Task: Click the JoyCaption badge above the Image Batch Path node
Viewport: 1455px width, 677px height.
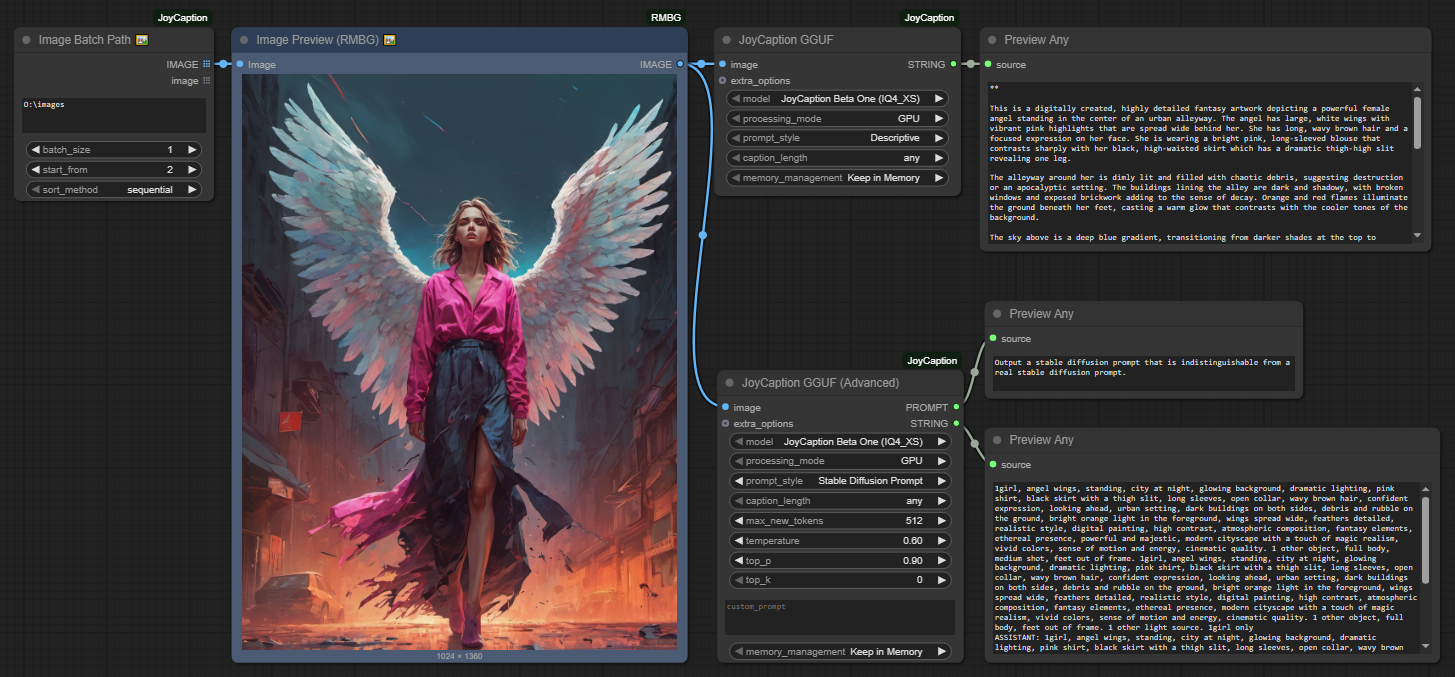Action: (x=182, y=18)
